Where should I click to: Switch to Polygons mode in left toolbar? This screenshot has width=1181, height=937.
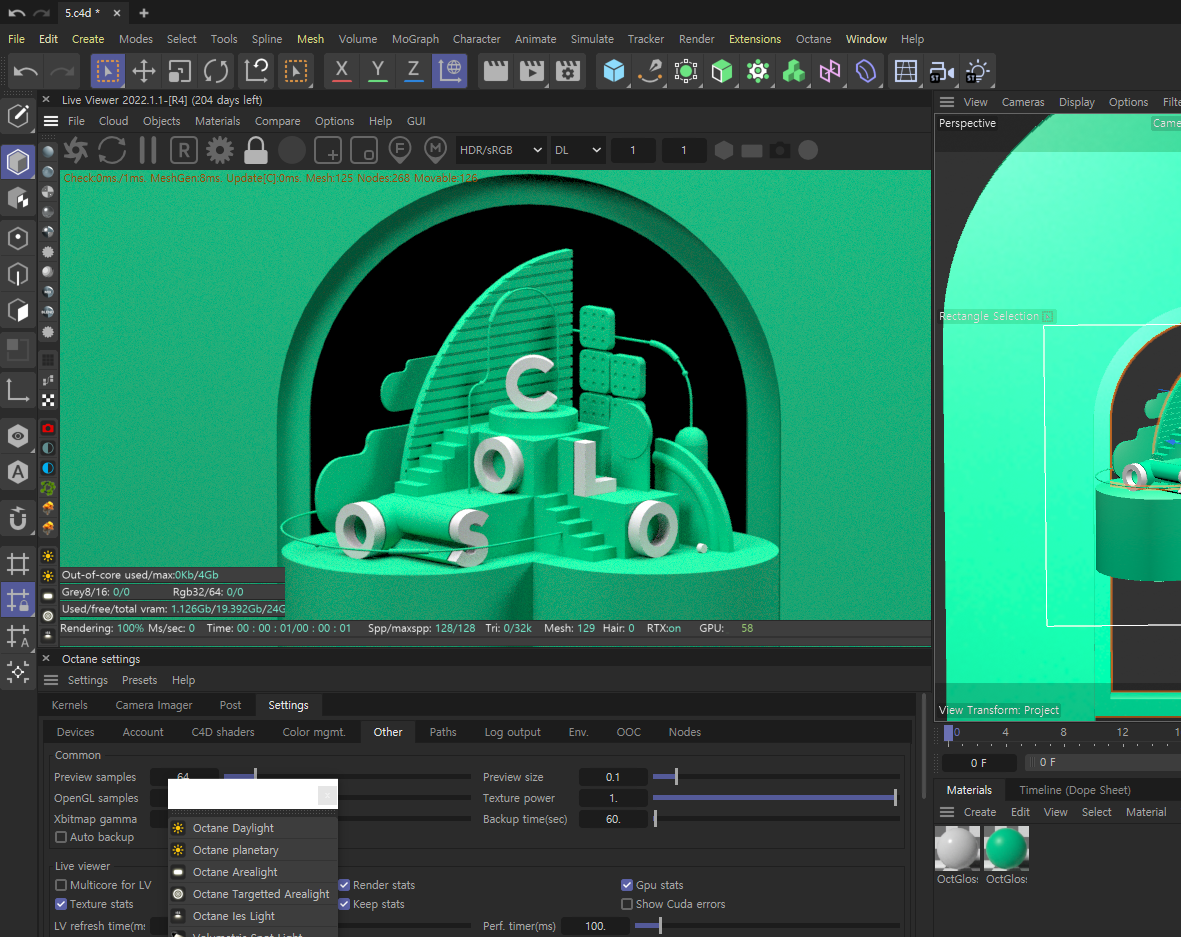pyautogui.click(x=18, y=310)
